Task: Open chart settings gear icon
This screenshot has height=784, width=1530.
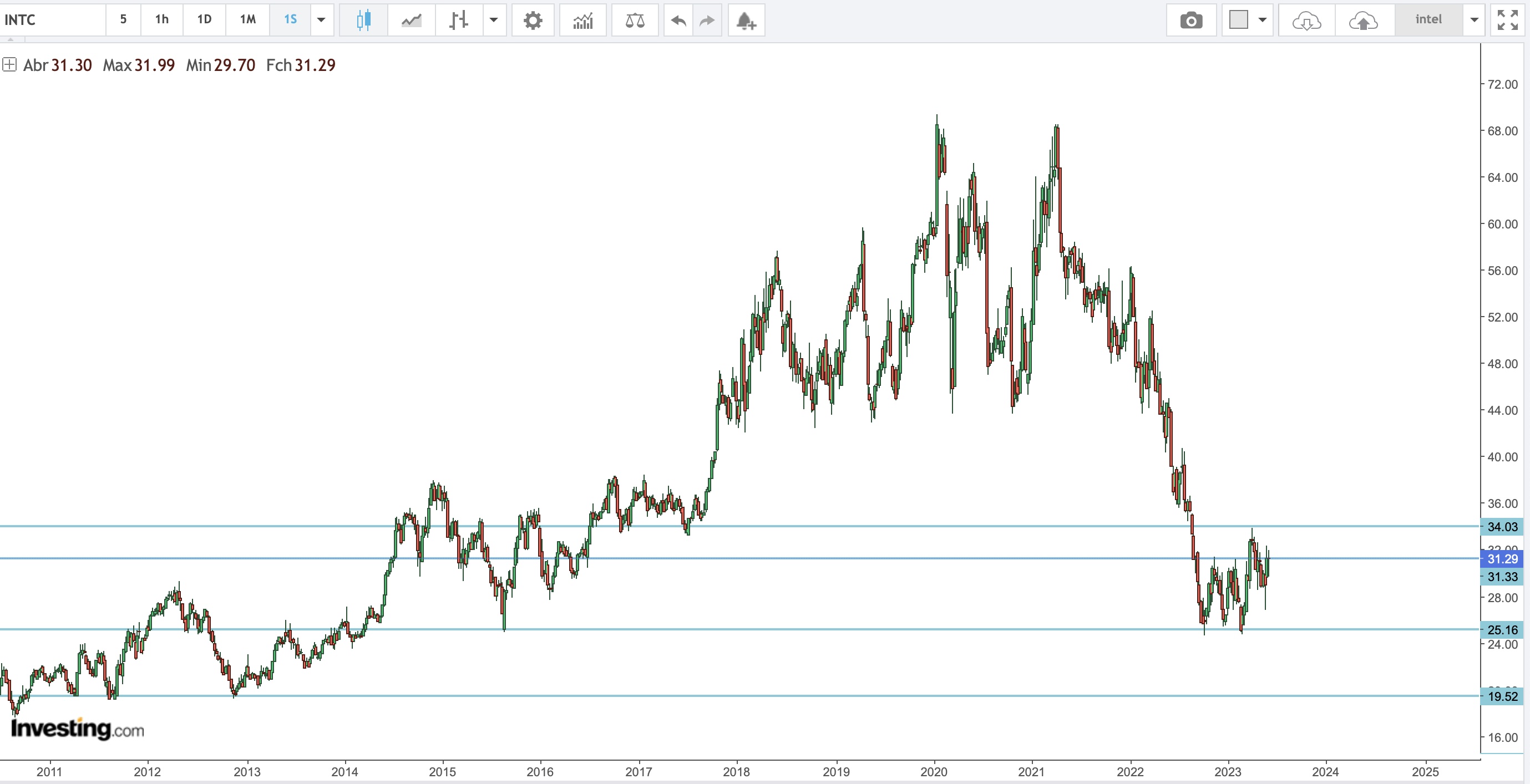Action: [533, 20]
